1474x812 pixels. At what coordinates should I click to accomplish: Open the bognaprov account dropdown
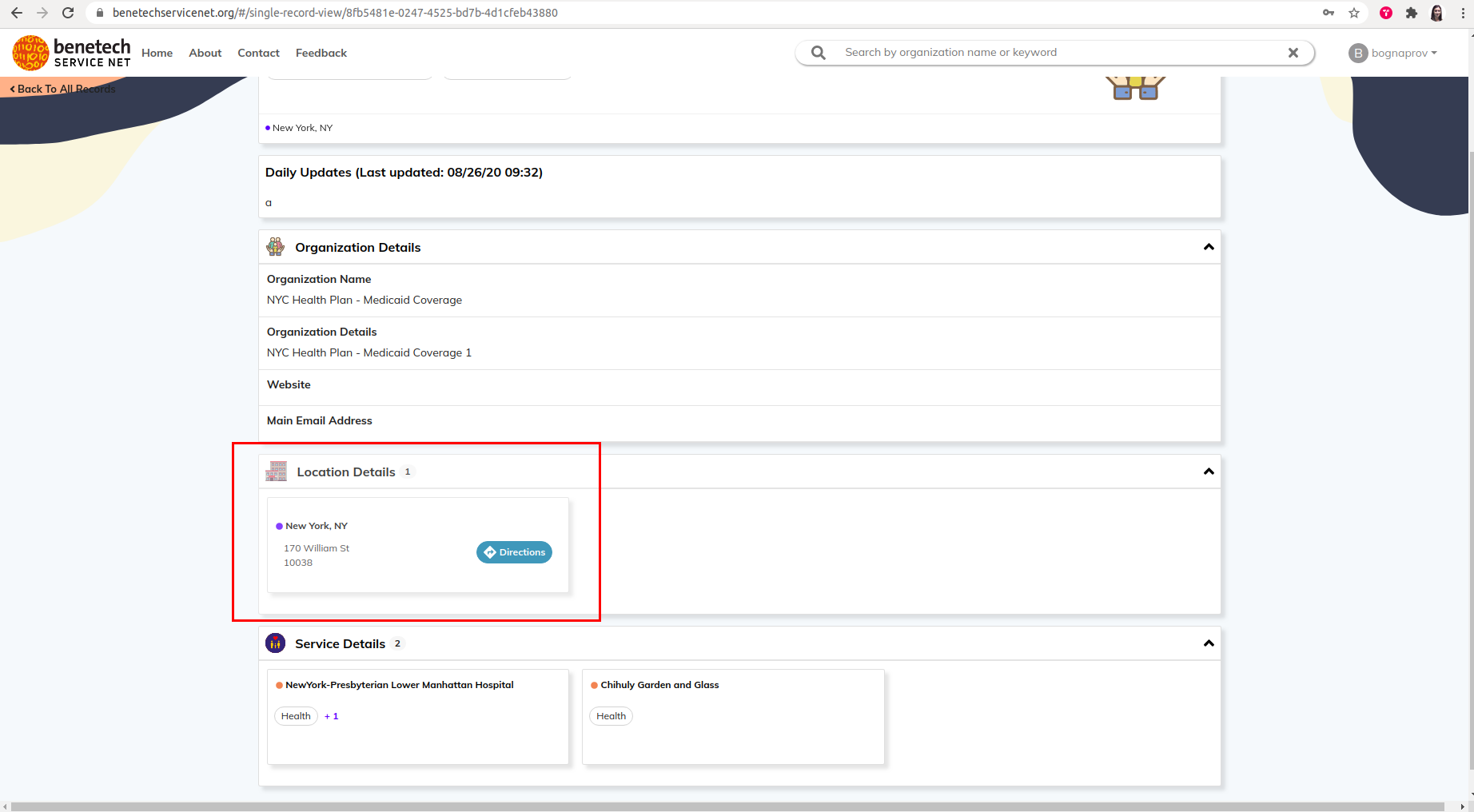1393,53
